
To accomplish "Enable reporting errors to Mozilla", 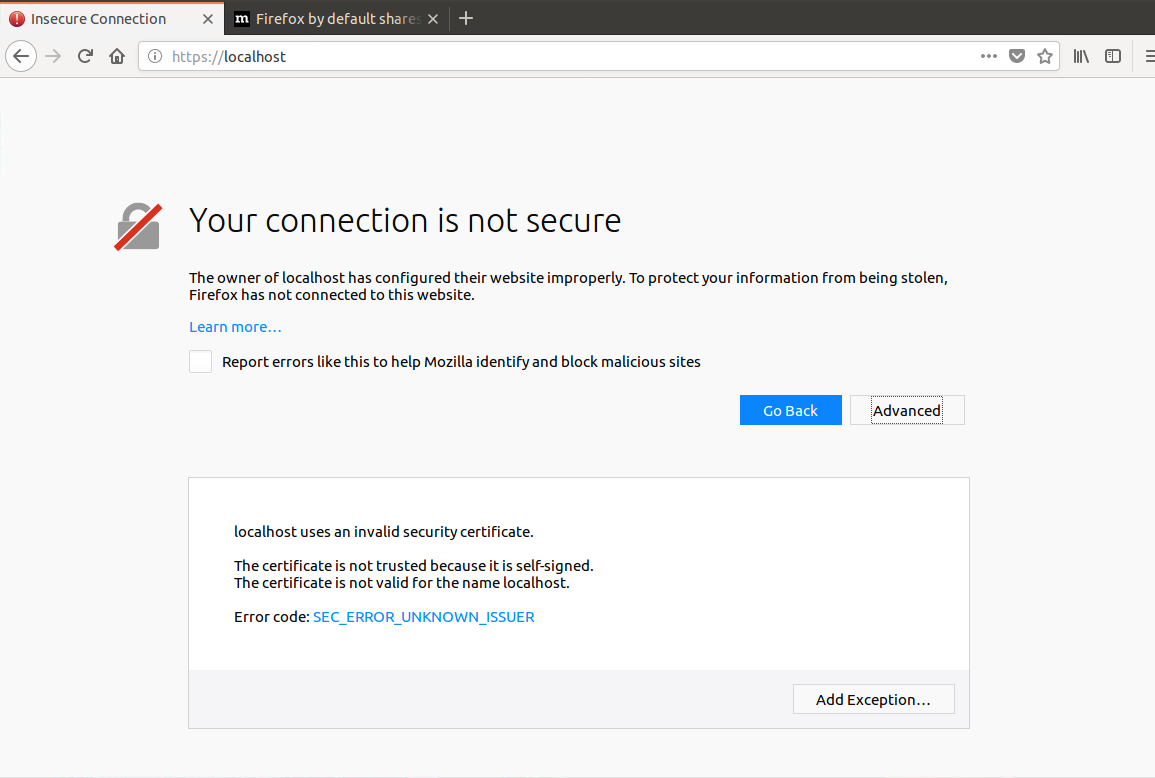I will coord(200,361).
